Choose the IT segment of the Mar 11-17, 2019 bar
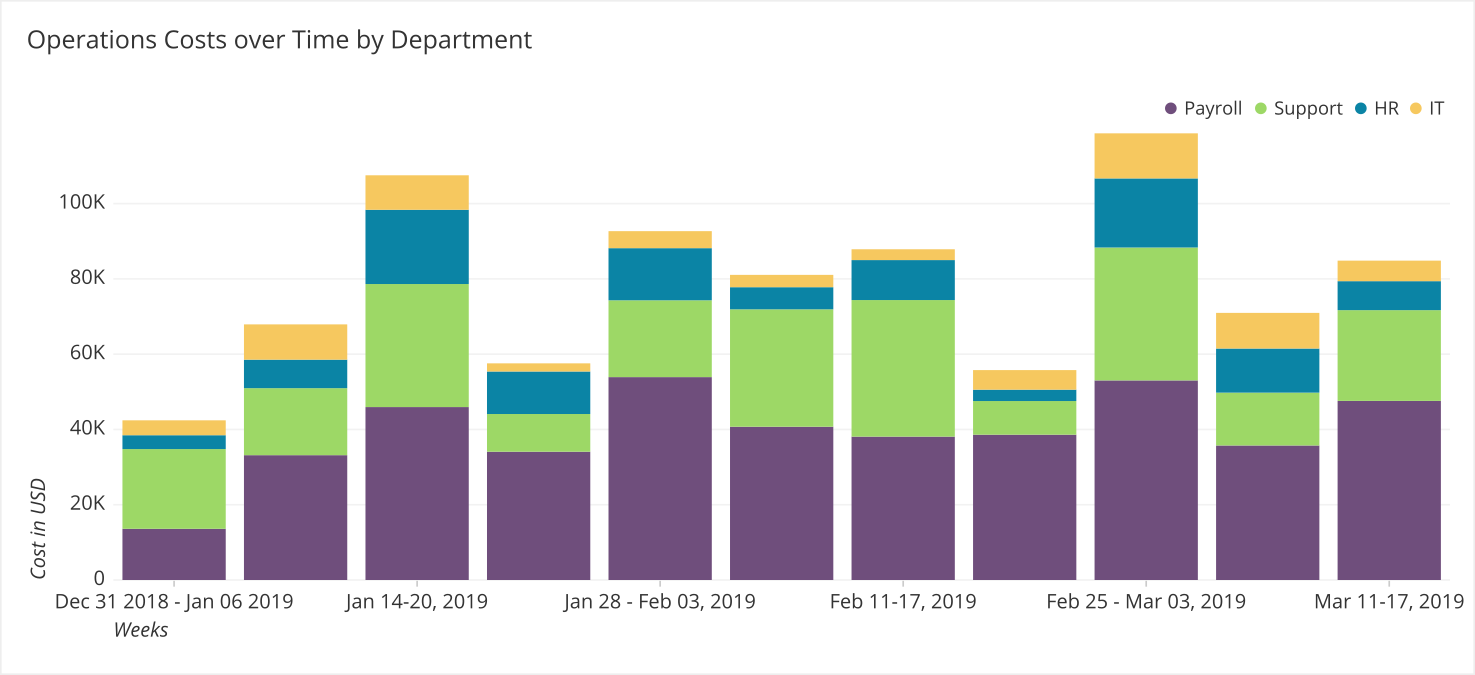The width and height of the screenshot is (1475, 675). (x=1389, y=271)
